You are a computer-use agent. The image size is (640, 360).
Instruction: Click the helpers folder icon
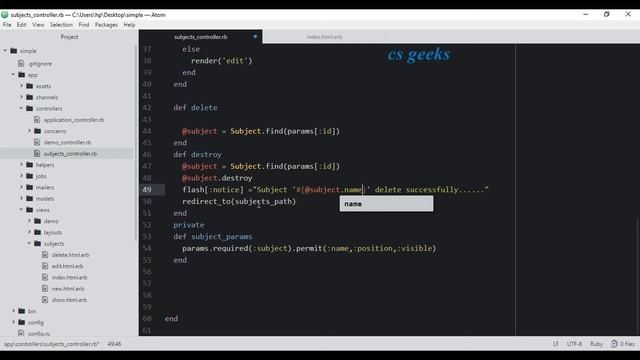tap(29, 164)
